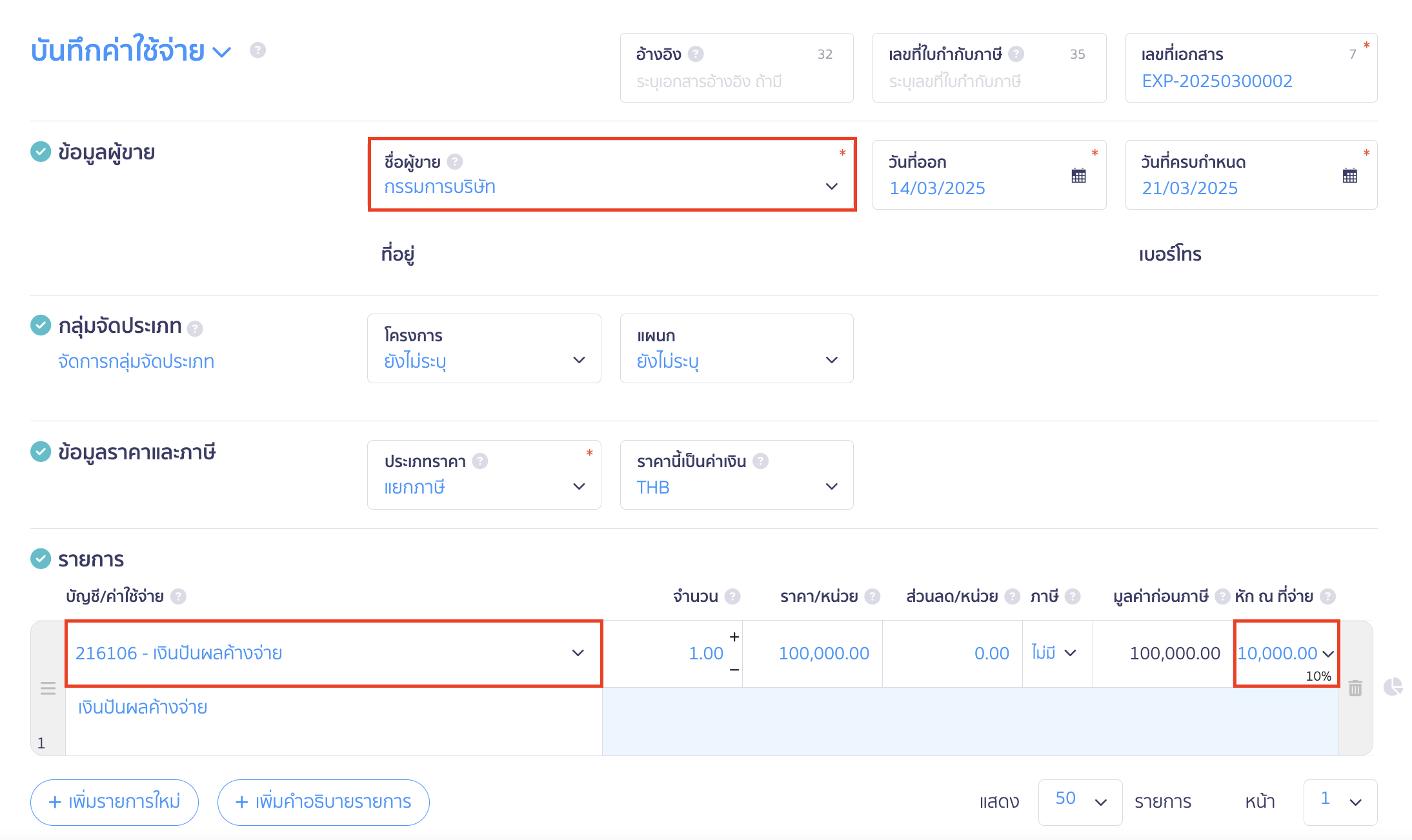Open currency dropdown showing THB

(736, 475)
